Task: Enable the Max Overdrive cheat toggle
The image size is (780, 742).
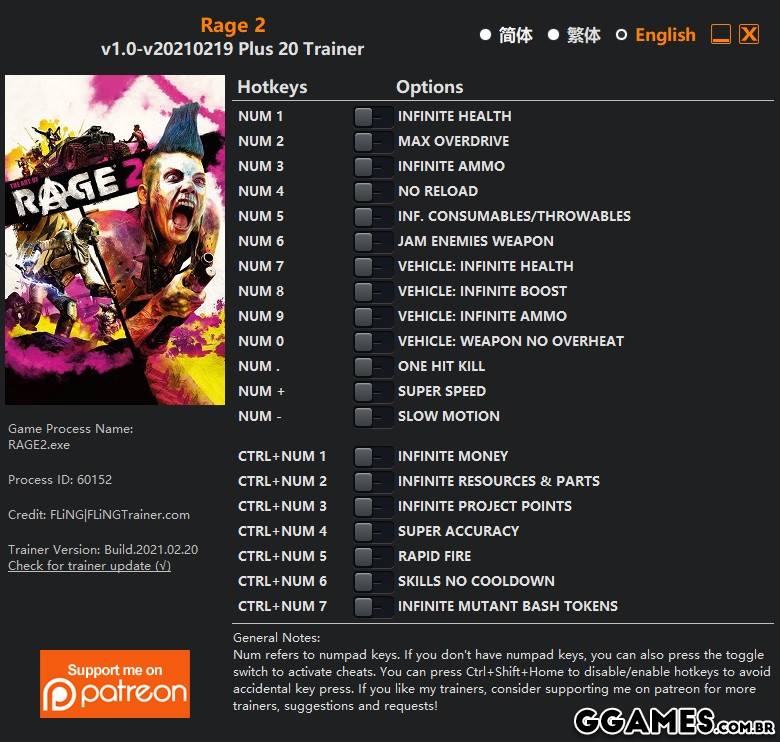Action: (373, 142)
